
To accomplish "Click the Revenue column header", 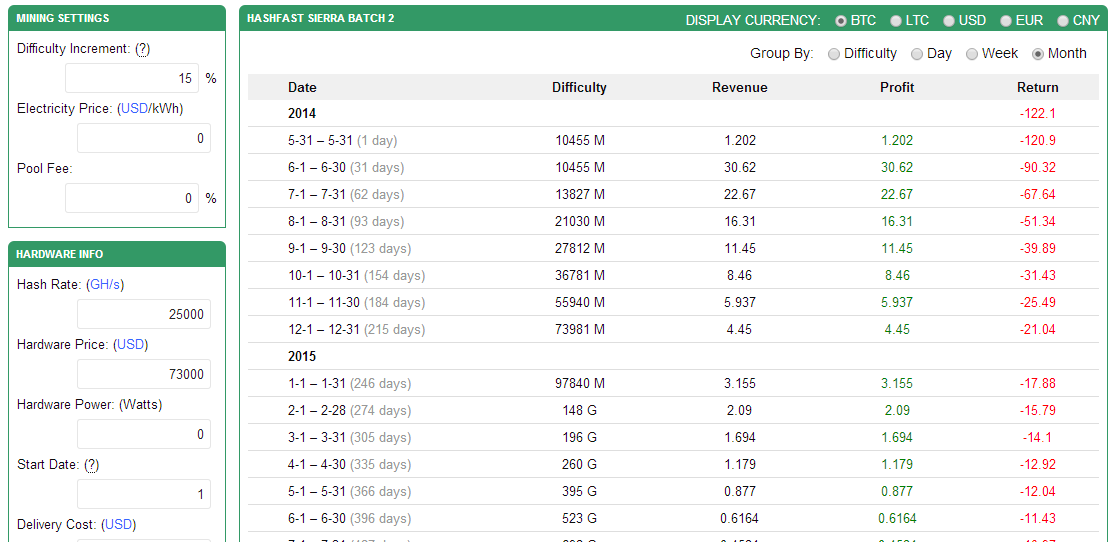I will click(740, 87).
